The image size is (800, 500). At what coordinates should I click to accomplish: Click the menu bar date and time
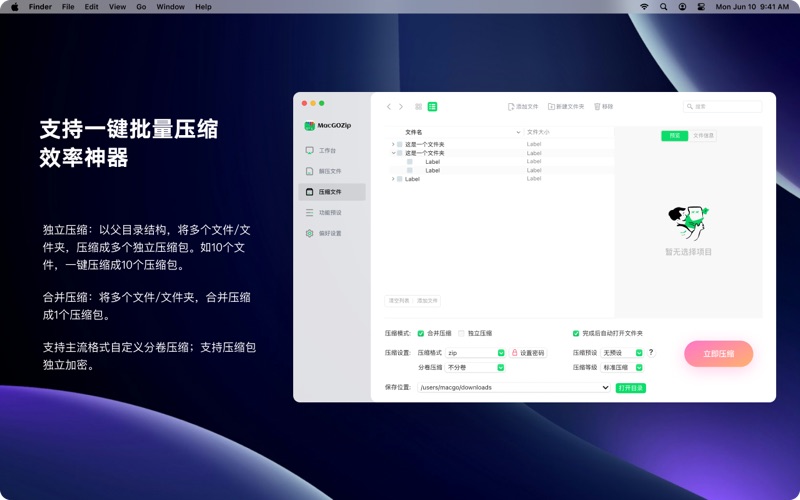tap(752, 7)
